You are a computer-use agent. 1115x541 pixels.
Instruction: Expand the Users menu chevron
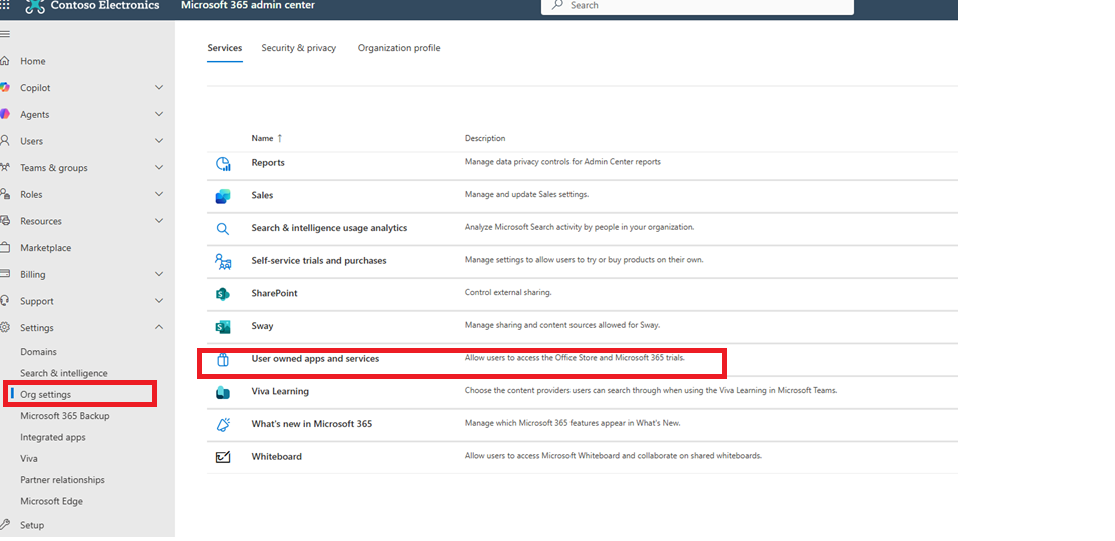tap(159, 141)
